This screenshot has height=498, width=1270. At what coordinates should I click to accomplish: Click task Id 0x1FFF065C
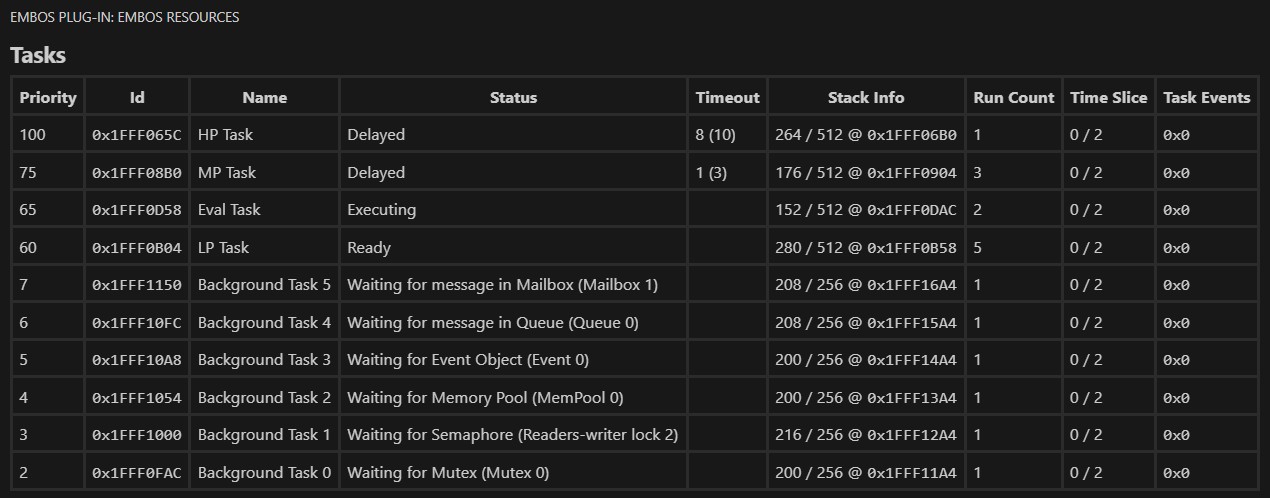(137, 135)
